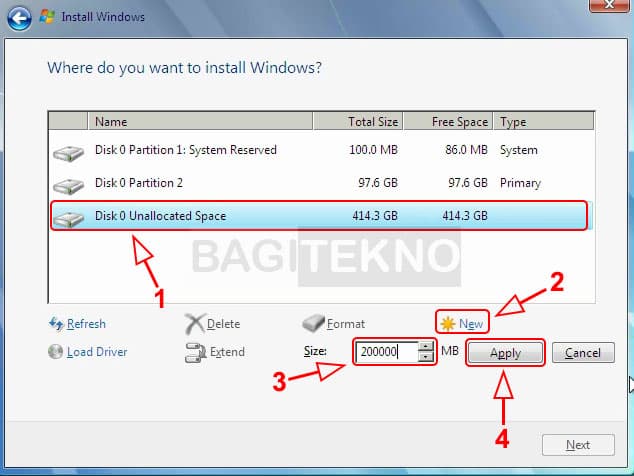Click the 86.0 MB free space cell
This screenshot has height=476, width=634.
point(466,150)
